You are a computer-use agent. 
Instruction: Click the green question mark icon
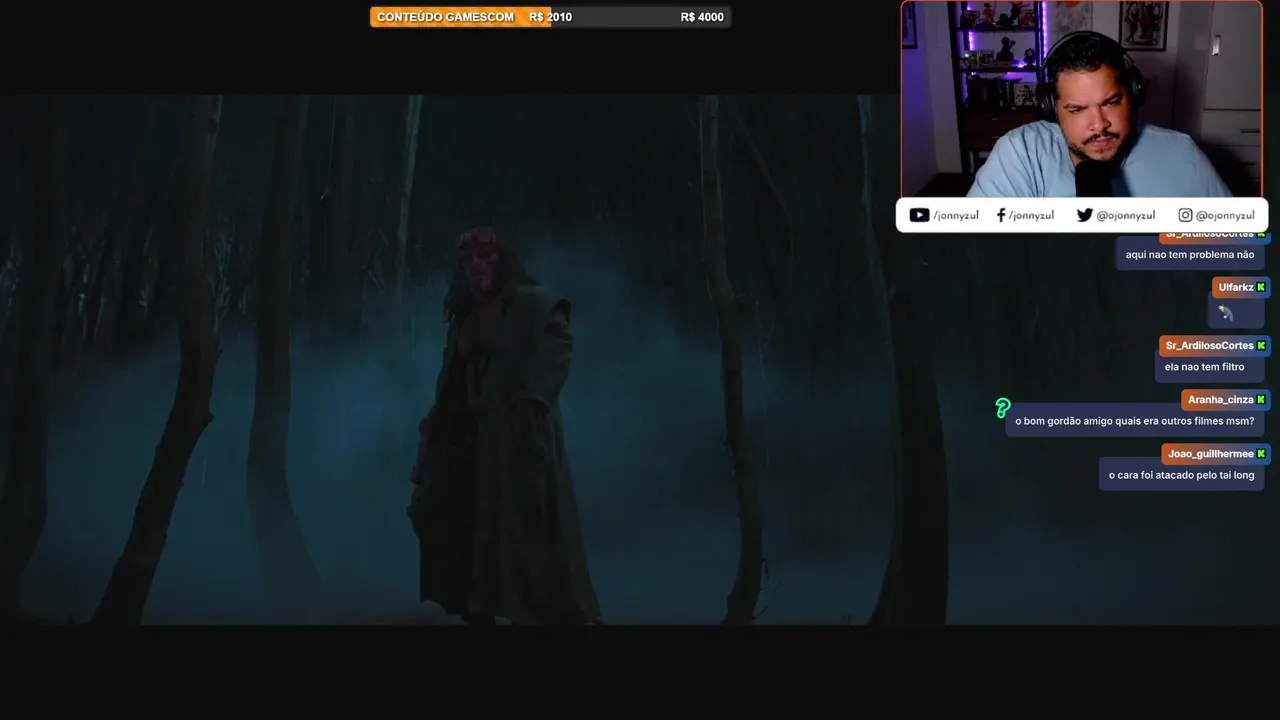click(x=1003, y=408)
